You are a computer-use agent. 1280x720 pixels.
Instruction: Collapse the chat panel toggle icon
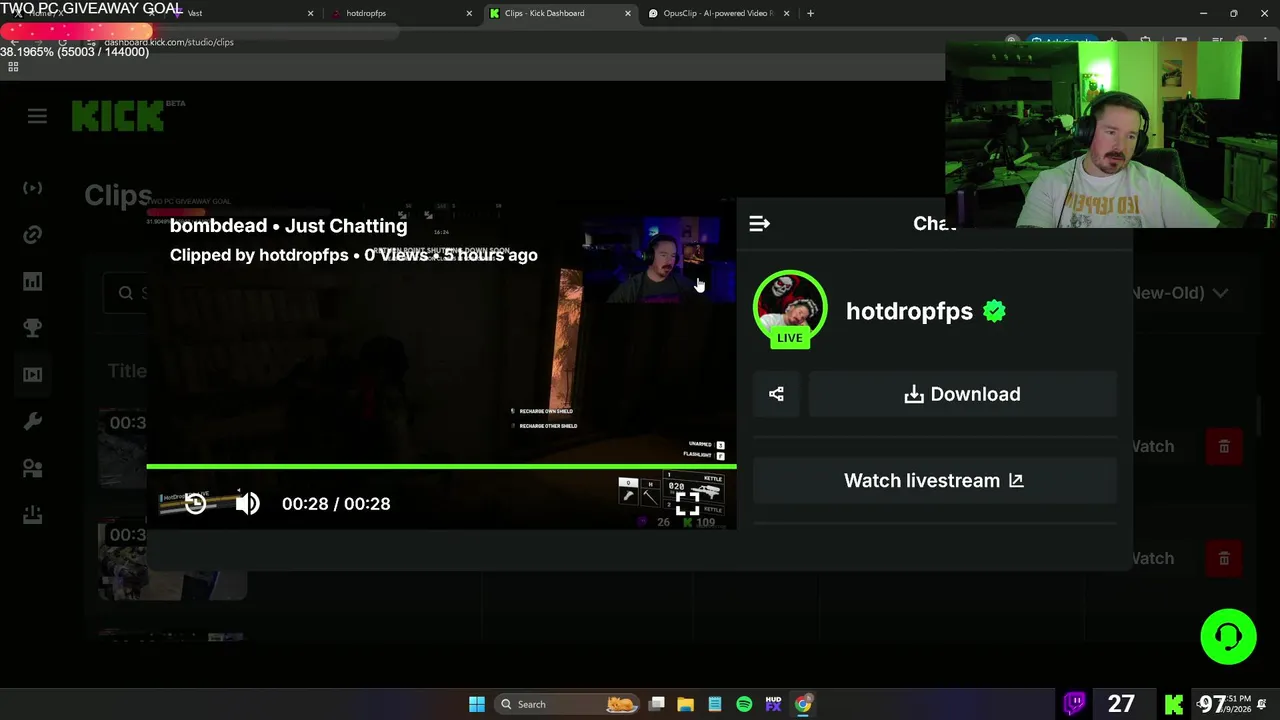pyautogui.click(x=759, y=224)
